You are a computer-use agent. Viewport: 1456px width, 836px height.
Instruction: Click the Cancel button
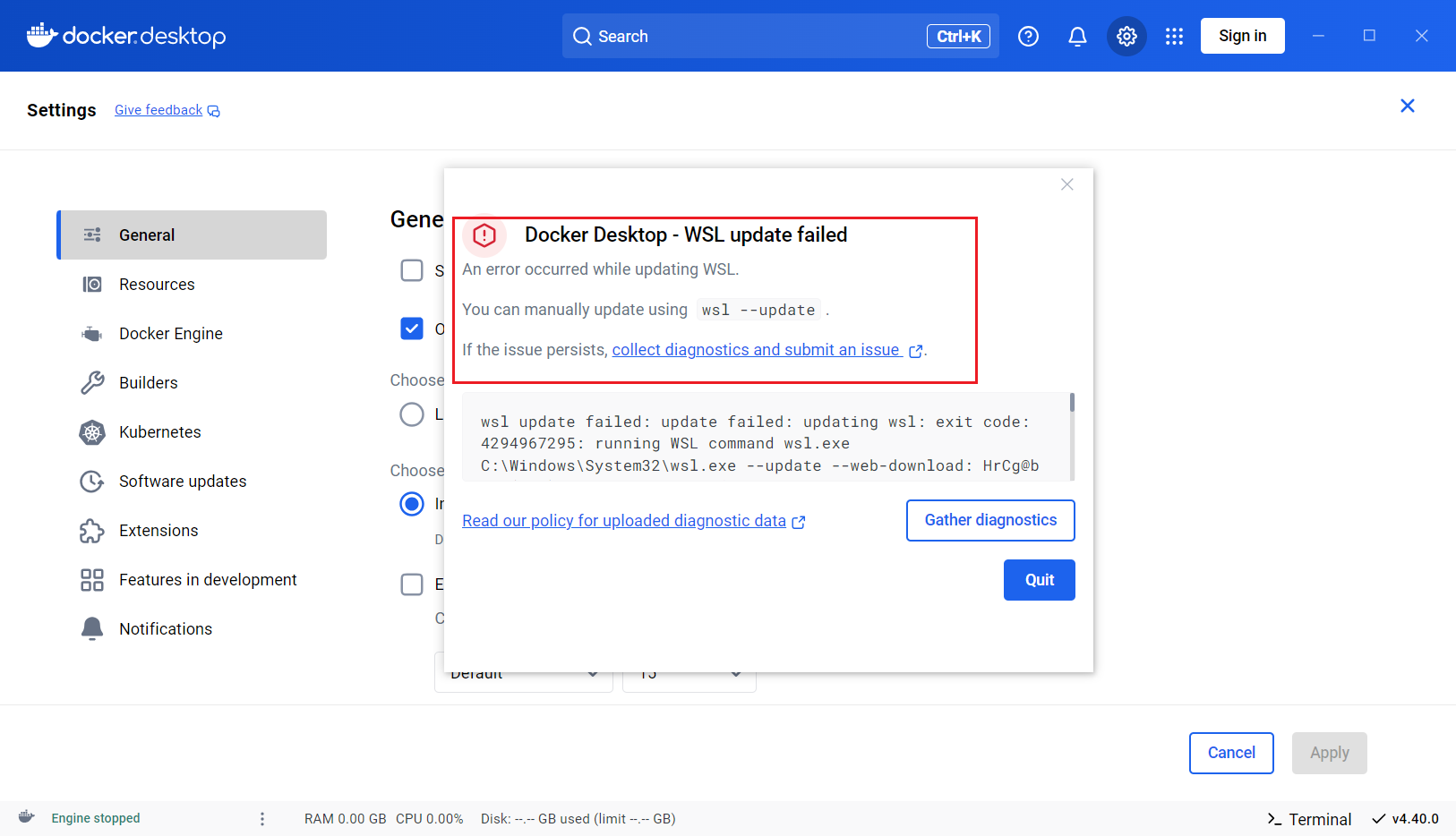[1231, 753]
